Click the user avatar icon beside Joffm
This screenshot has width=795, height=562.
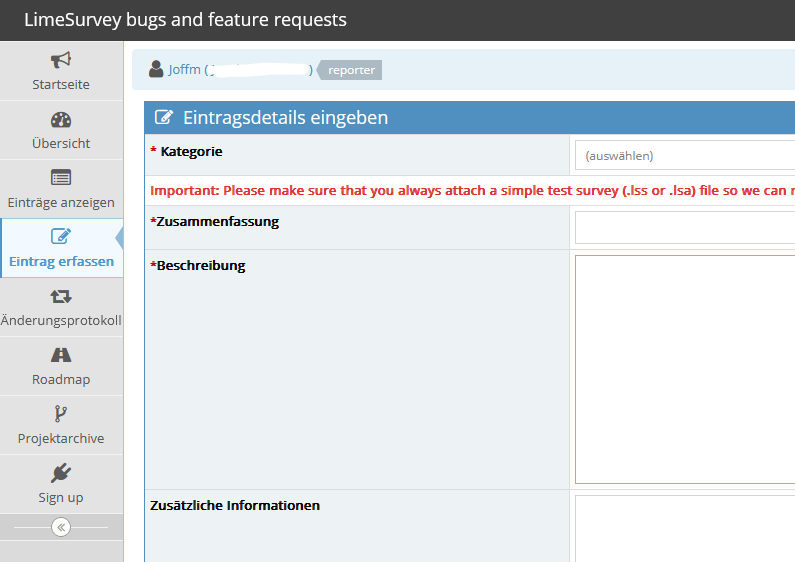(x=156, y=69)
